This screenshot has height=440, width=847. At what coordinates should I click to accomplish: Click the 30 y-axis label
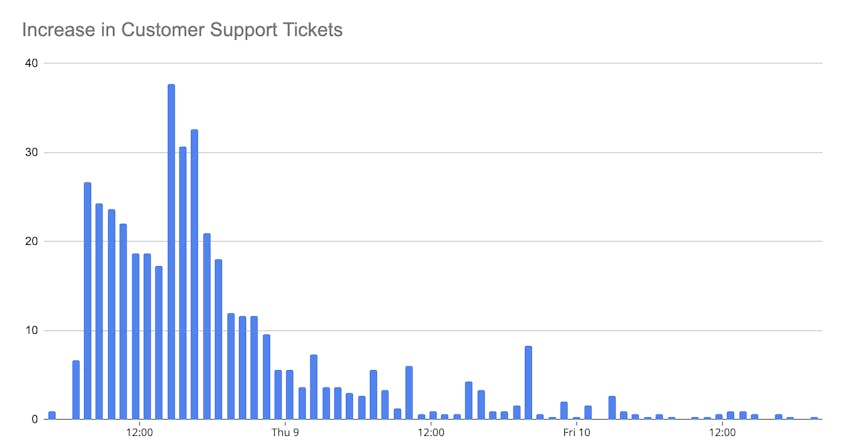pyautogui.click(x=31, y=152)
